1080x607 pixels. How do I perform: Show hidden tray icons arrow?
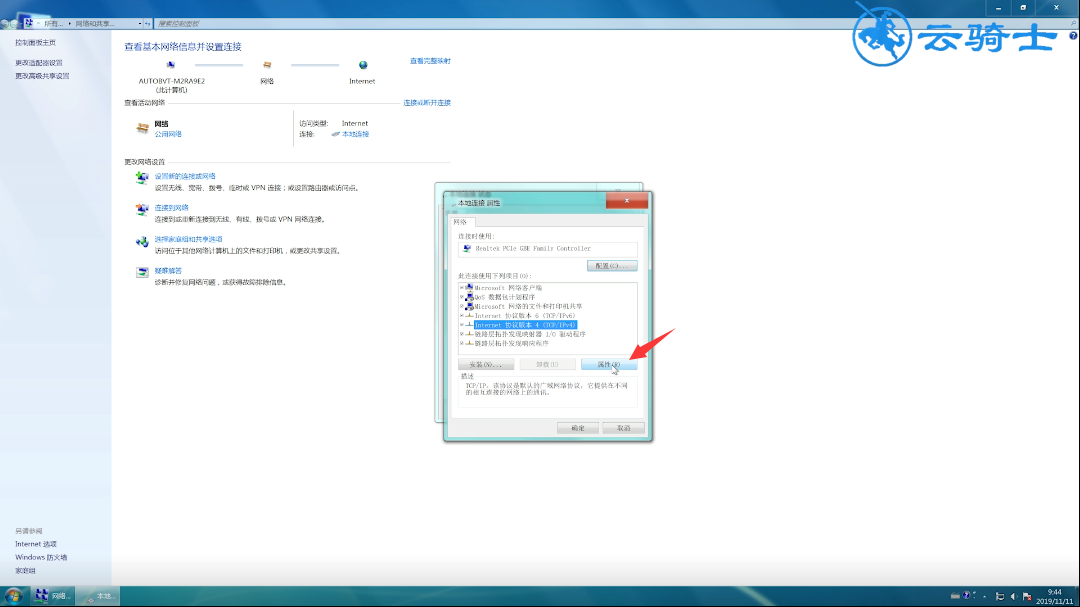pos(984,596)
